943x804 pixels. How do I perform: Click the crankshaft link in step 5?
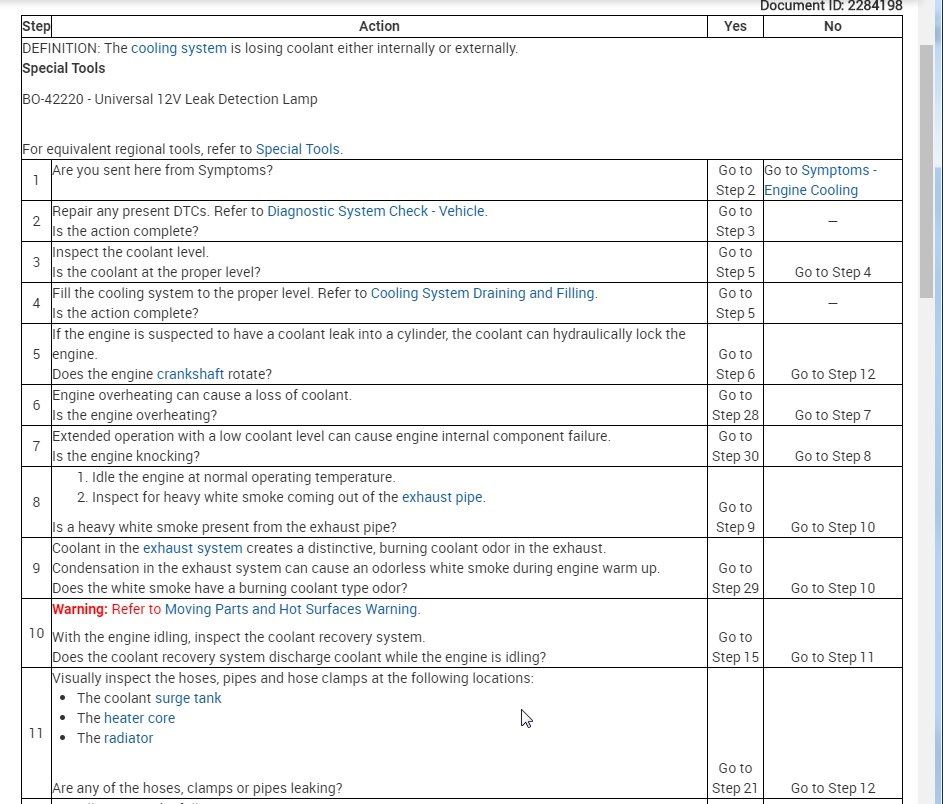[x=190, y=374]
